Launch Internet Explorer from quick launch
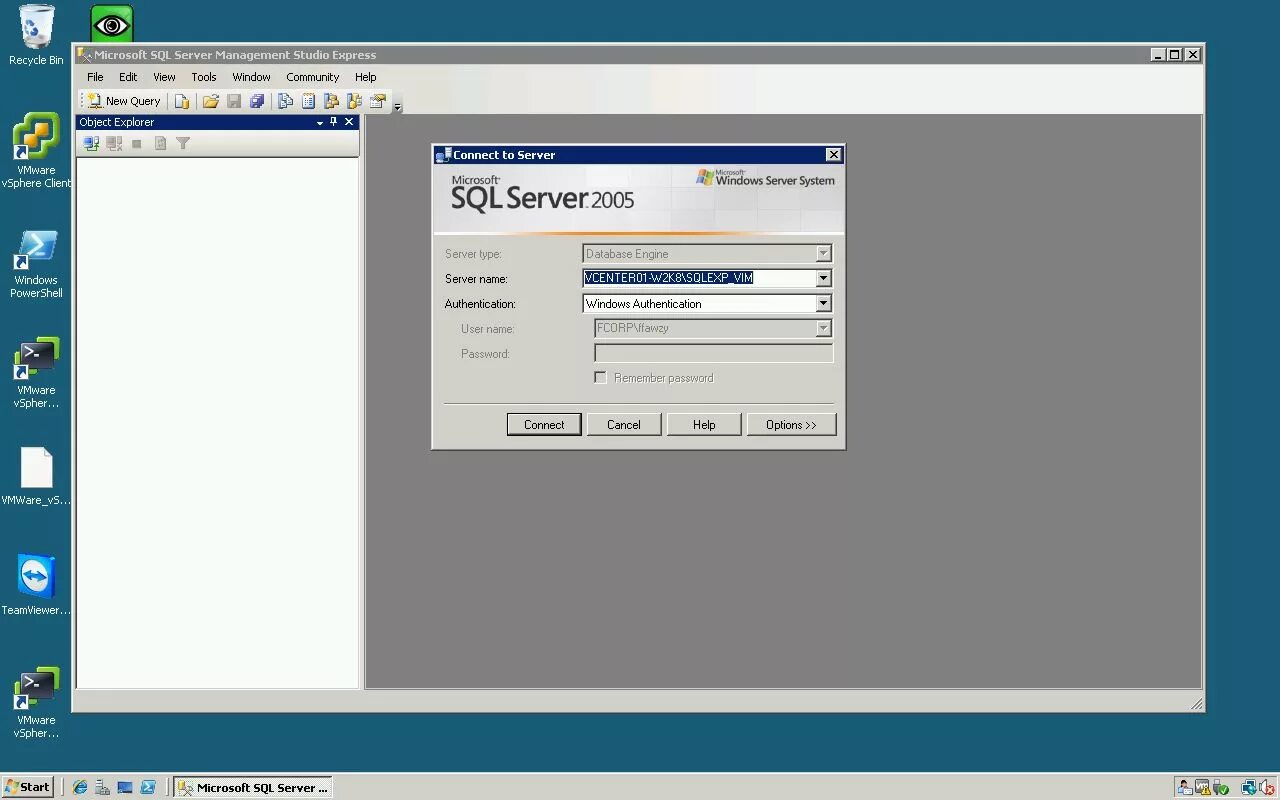Viewport: 1280px width, 800px height. (x=79, y=787)
